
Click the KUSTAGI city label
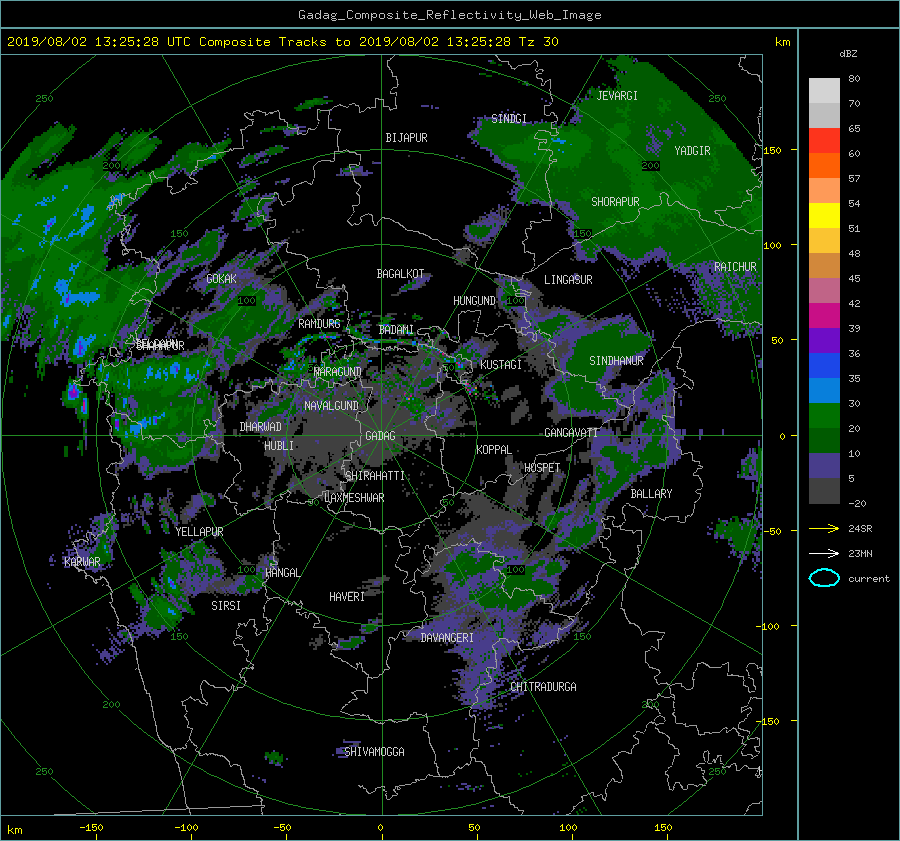point(501,365)
